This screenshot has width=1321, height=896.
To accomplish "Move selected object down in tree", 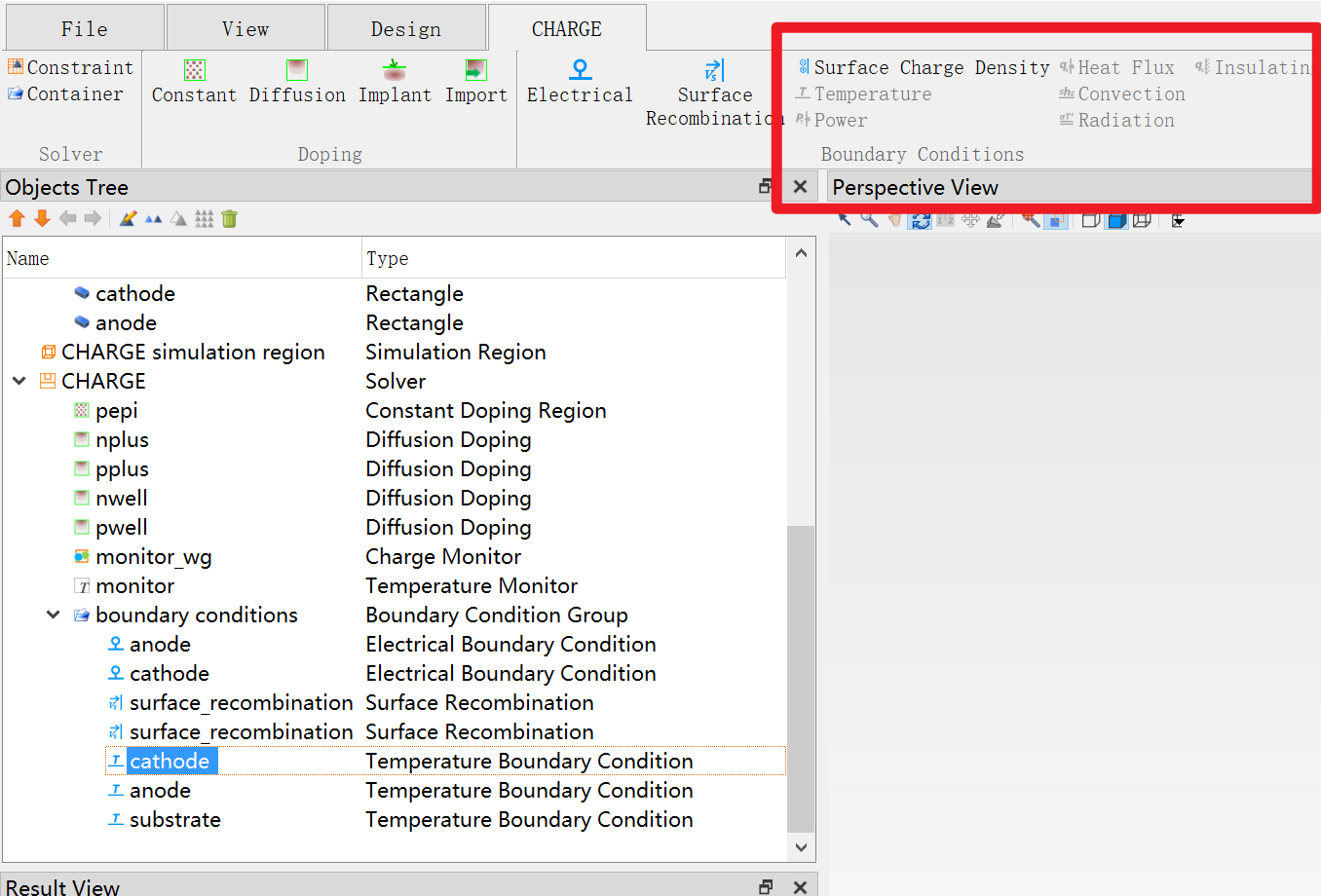I will pos(42,218).
